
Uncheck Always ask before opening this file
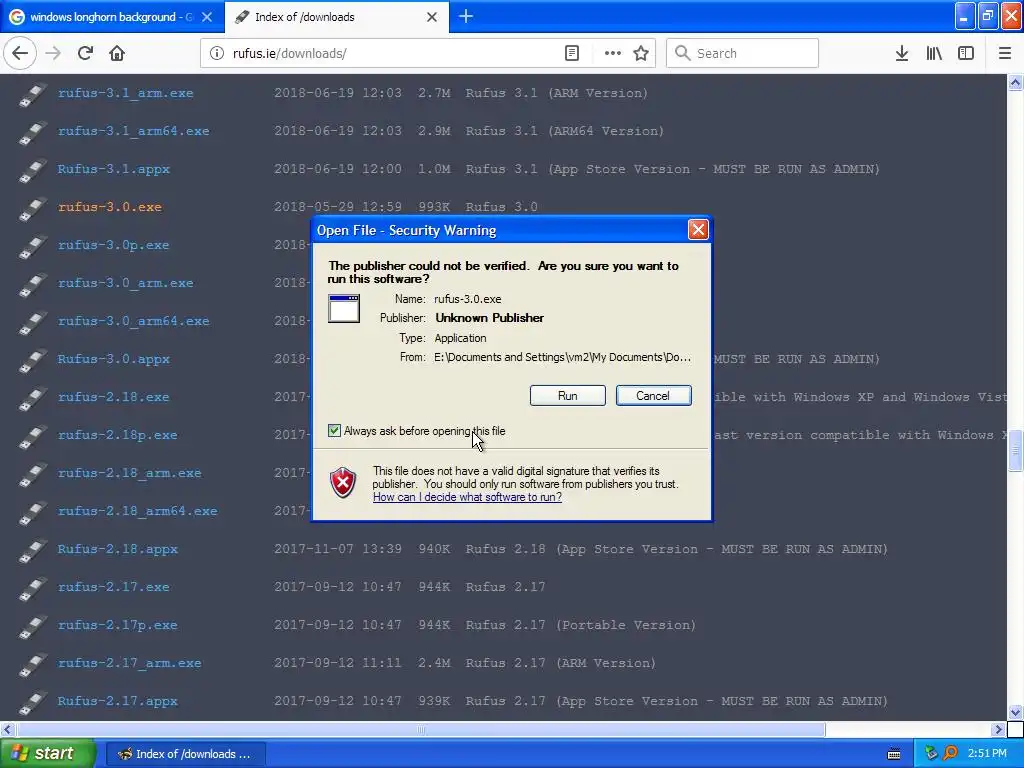tap(334, 431)
